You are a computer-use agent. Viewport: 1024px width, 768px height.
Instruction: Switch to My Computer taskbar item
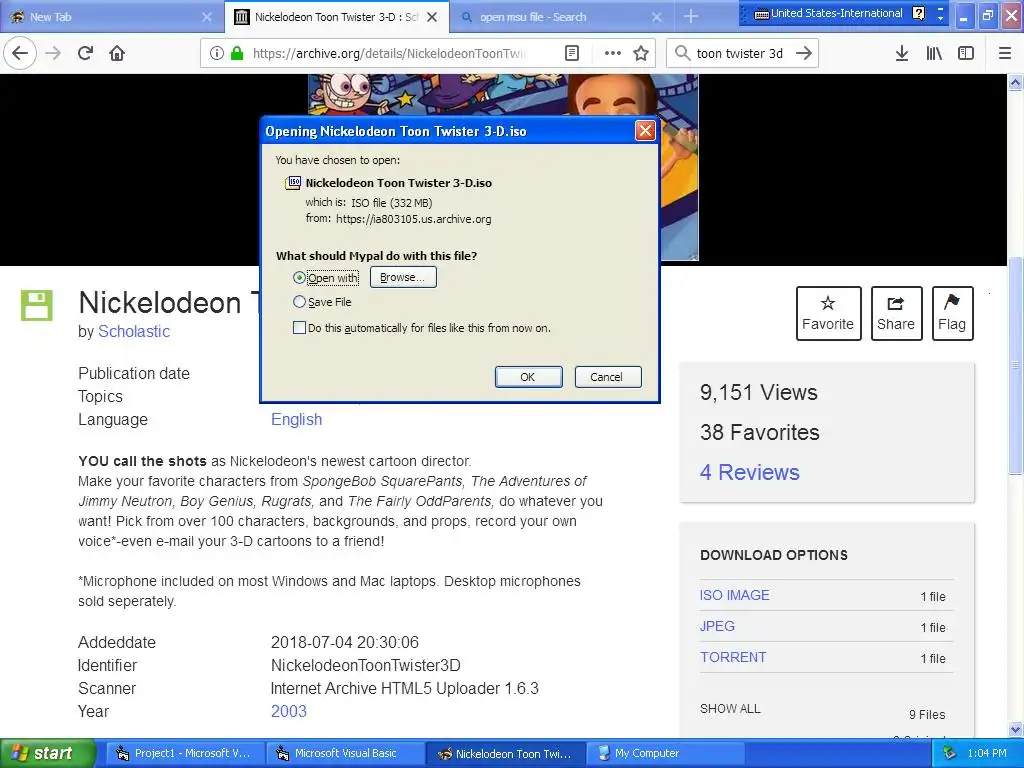(x=665, y=753)
